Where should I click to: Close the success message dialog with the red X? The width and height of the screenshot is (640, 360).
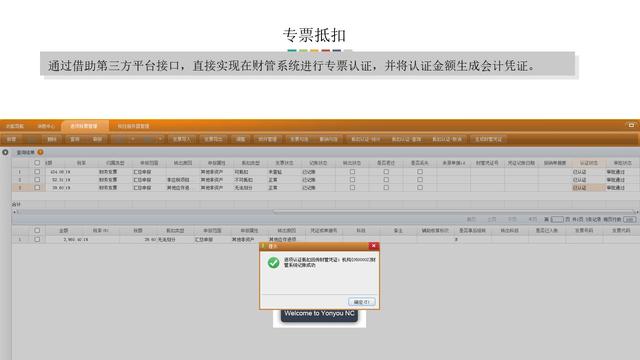pos(373,246)
